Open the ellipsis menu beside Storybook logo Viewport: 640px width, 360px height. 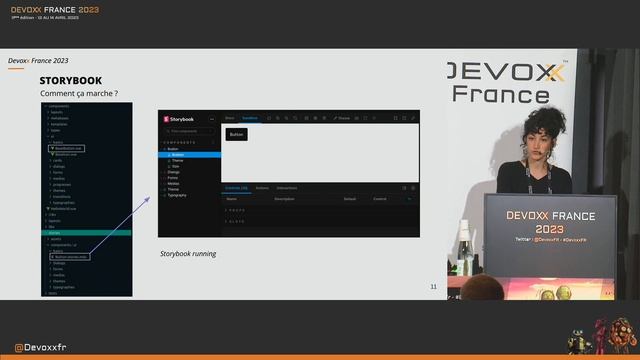point(212,119)
